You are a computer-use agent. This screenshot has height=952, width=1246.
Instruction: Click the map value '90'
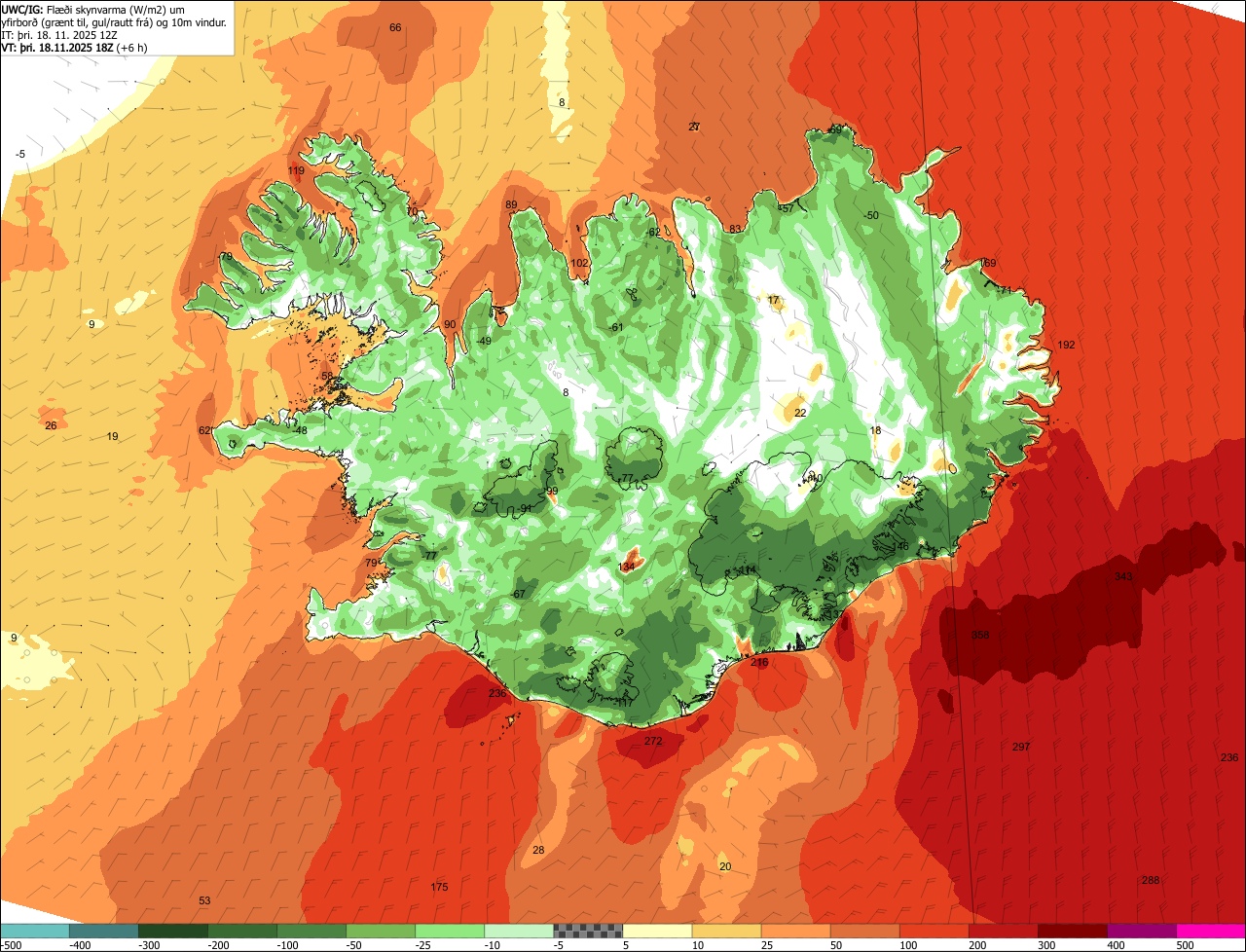pyautogui.click(x=450, y=325)
